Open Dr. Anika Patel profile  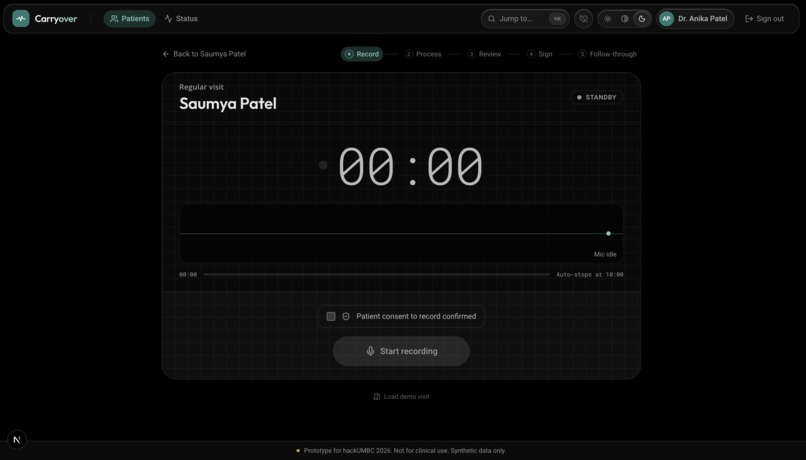[695, 19]
